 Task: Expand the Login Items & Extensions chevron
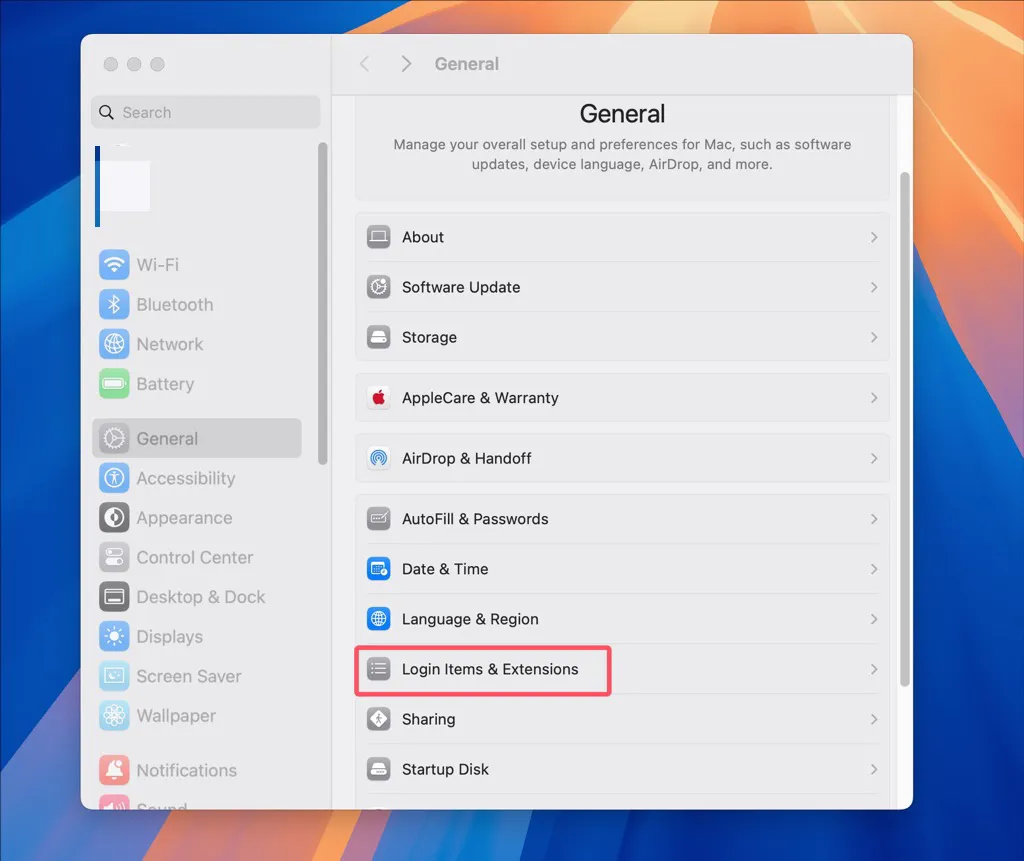(x=874, y=669)
